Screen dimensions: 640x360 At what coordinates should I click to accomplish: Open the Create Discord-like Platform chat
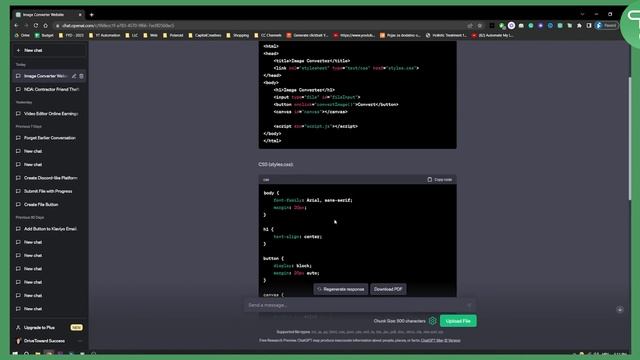49,178
